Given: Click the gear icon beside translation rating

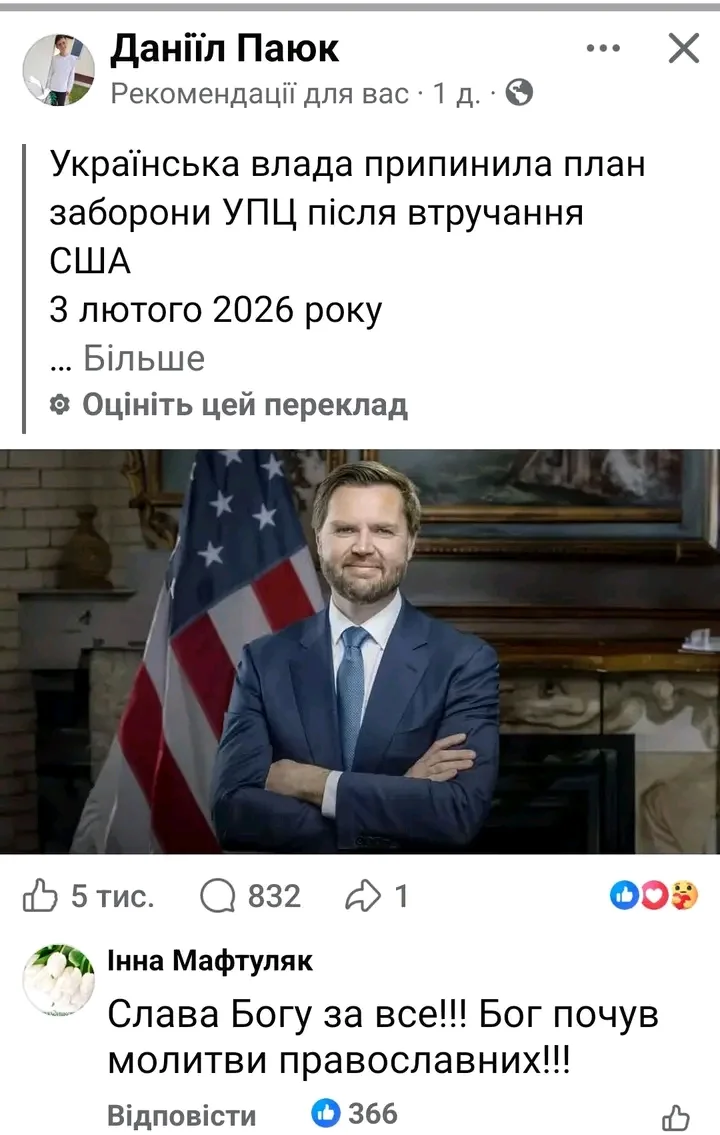Looking at the screenshot, I should coord(59,405).
